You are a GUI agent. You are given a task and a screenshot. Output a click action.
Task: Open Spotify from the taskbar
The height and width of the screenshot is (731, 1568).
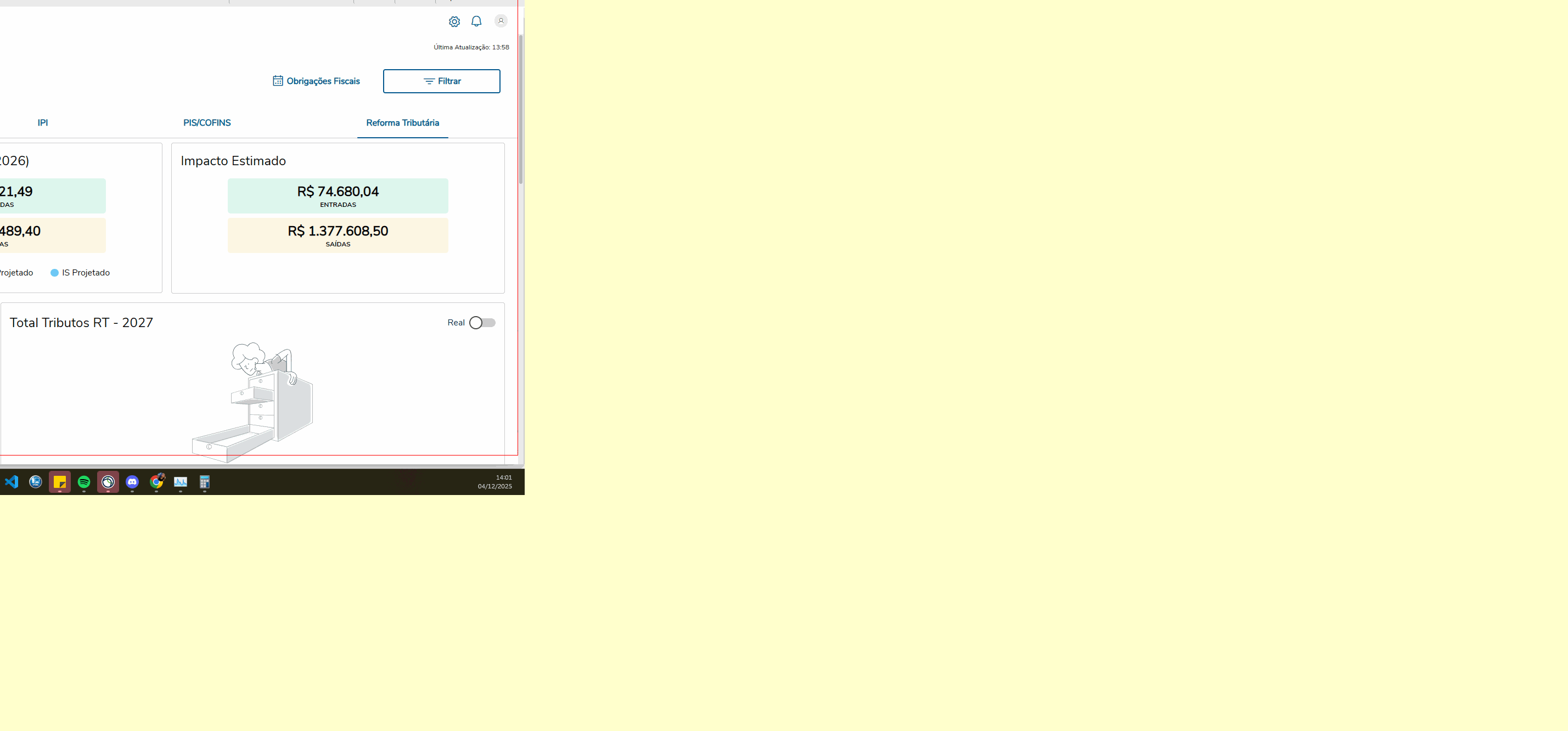tap(84, 481)
